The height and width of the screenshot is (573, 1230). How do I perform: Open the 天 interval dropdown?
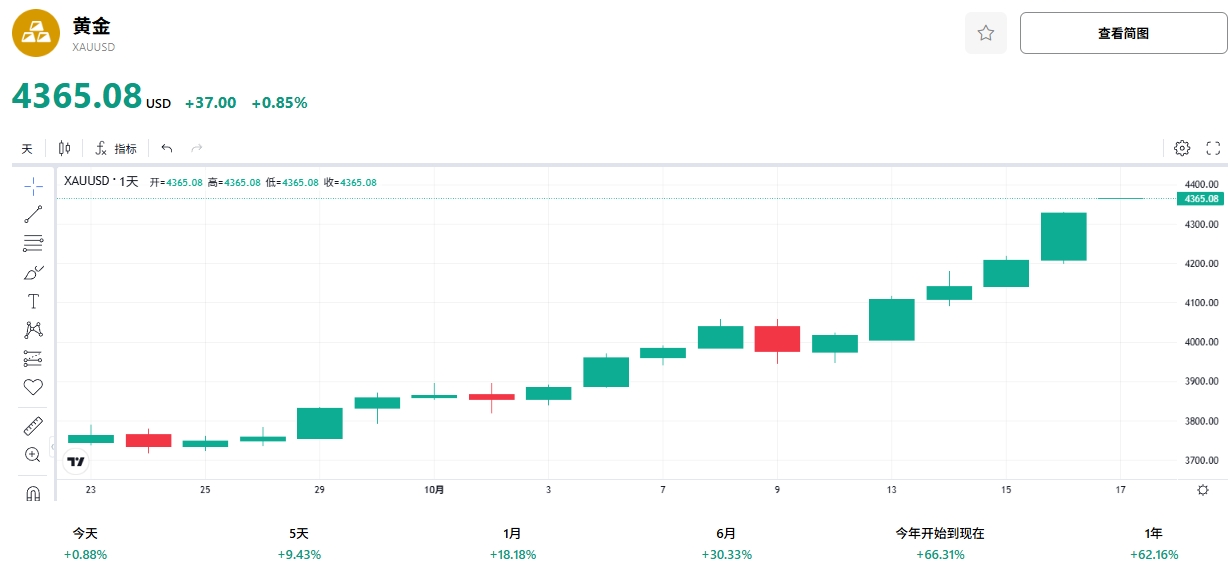[27, 149]
